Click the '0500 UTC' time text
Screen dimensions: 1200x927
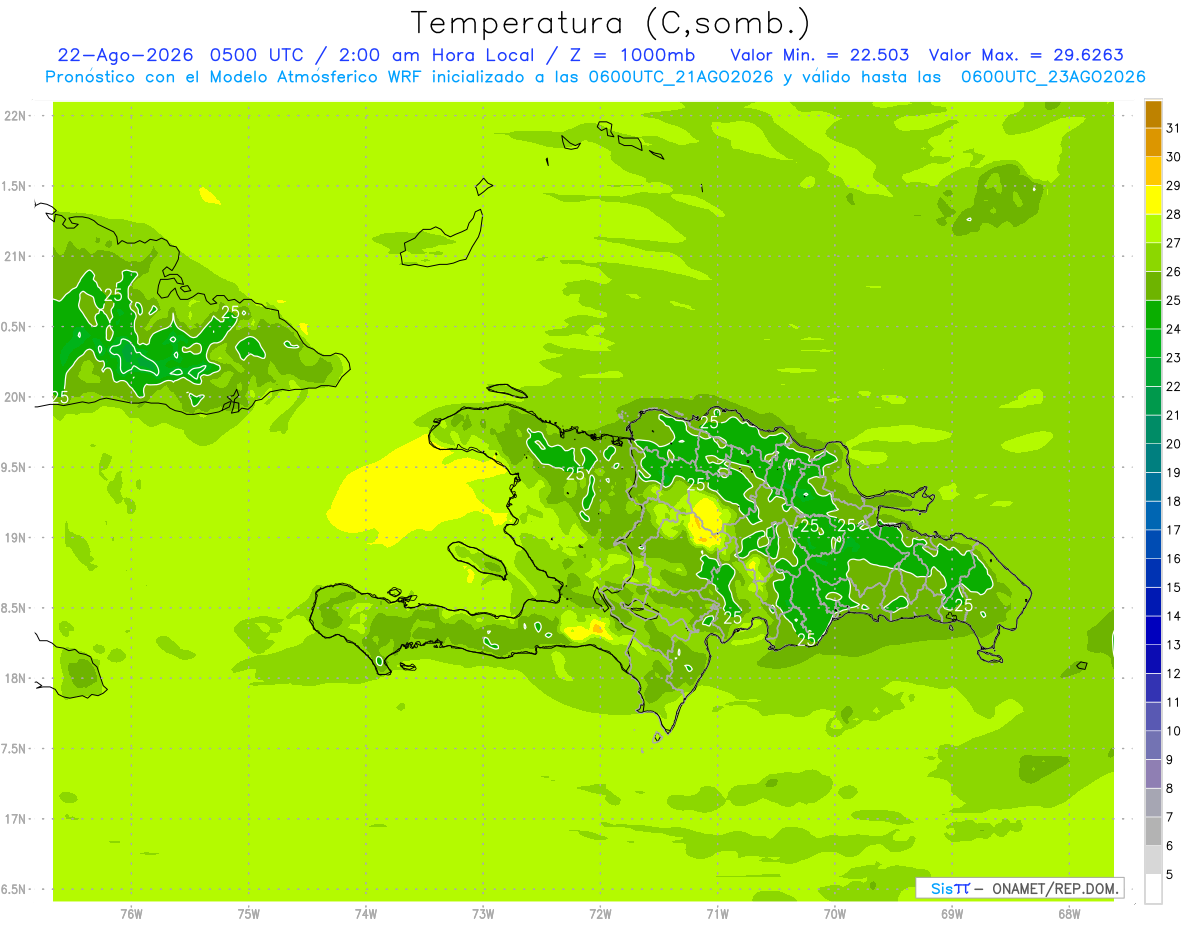259,55
